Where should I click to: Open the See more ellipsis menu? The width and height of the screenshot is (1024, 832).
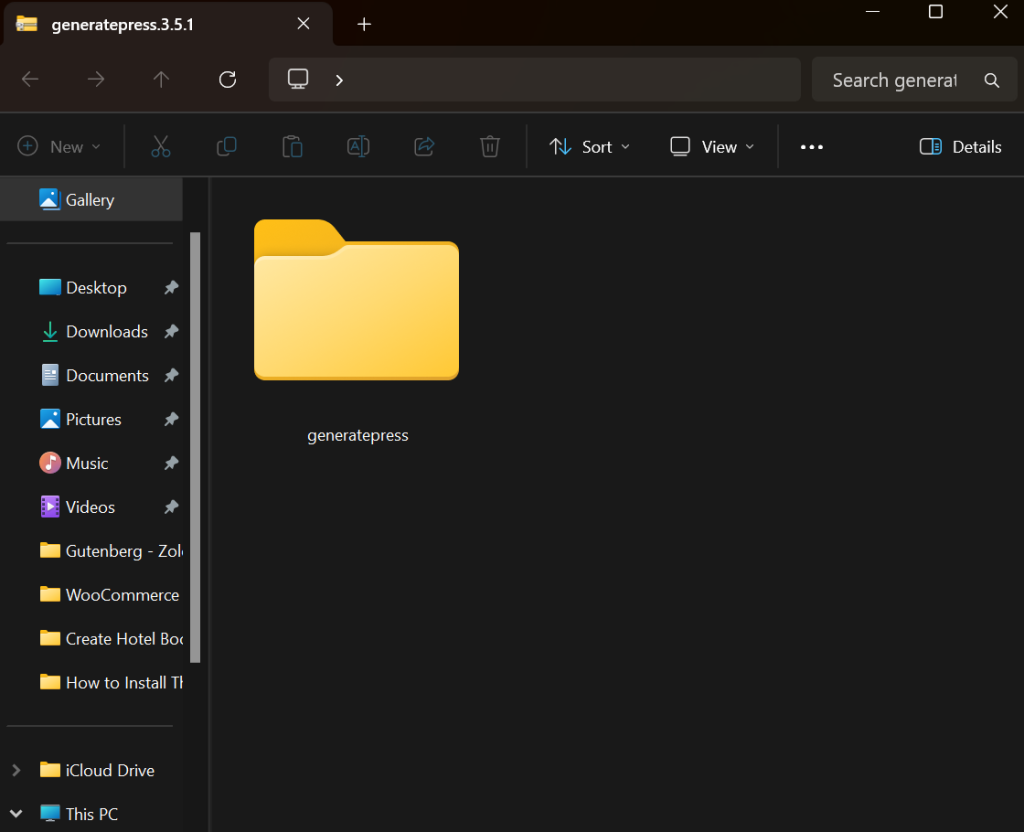coord(811,147)
